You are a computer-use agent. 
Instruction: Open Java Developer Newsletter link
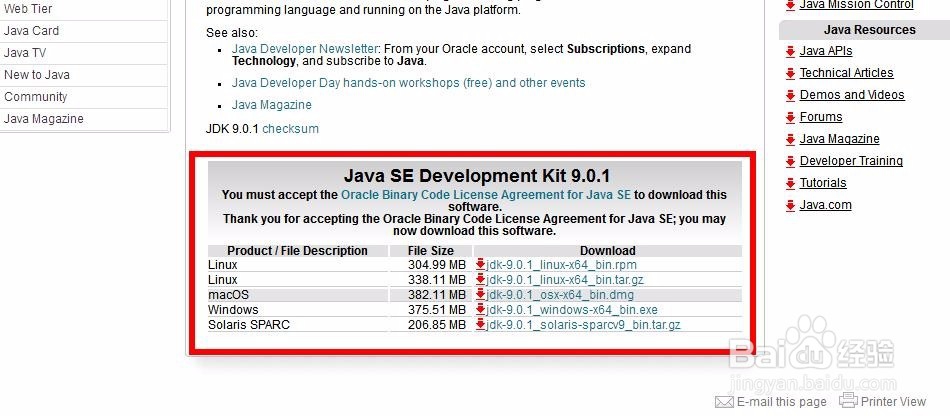pyautogui.click(x=305, y=48)
